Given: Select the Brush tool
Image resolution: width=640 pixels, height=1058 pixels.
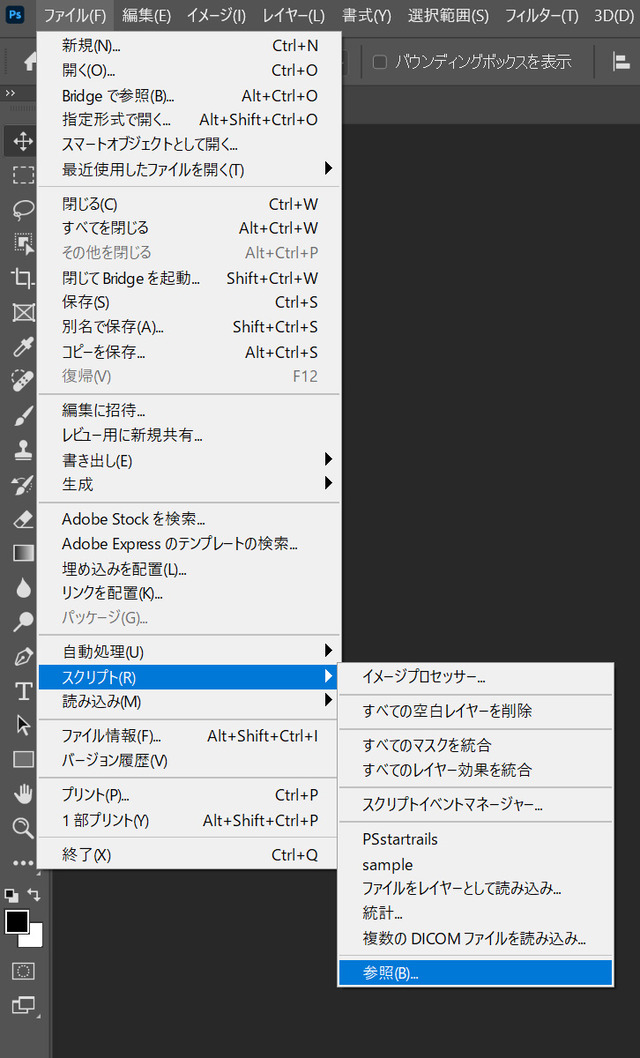Looking at the screenshot, I should tap(23, 416).
